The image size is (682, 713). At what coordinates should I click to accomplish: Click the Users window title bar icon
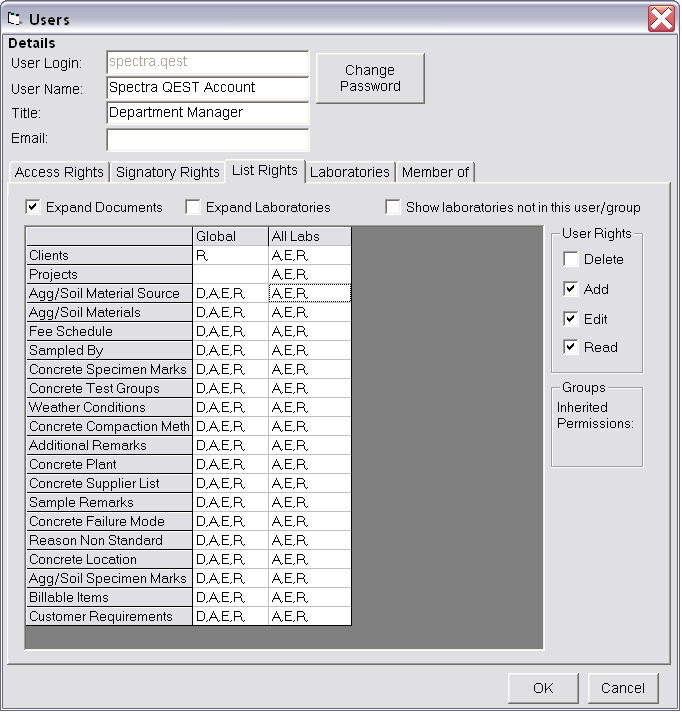coord(15,19)
